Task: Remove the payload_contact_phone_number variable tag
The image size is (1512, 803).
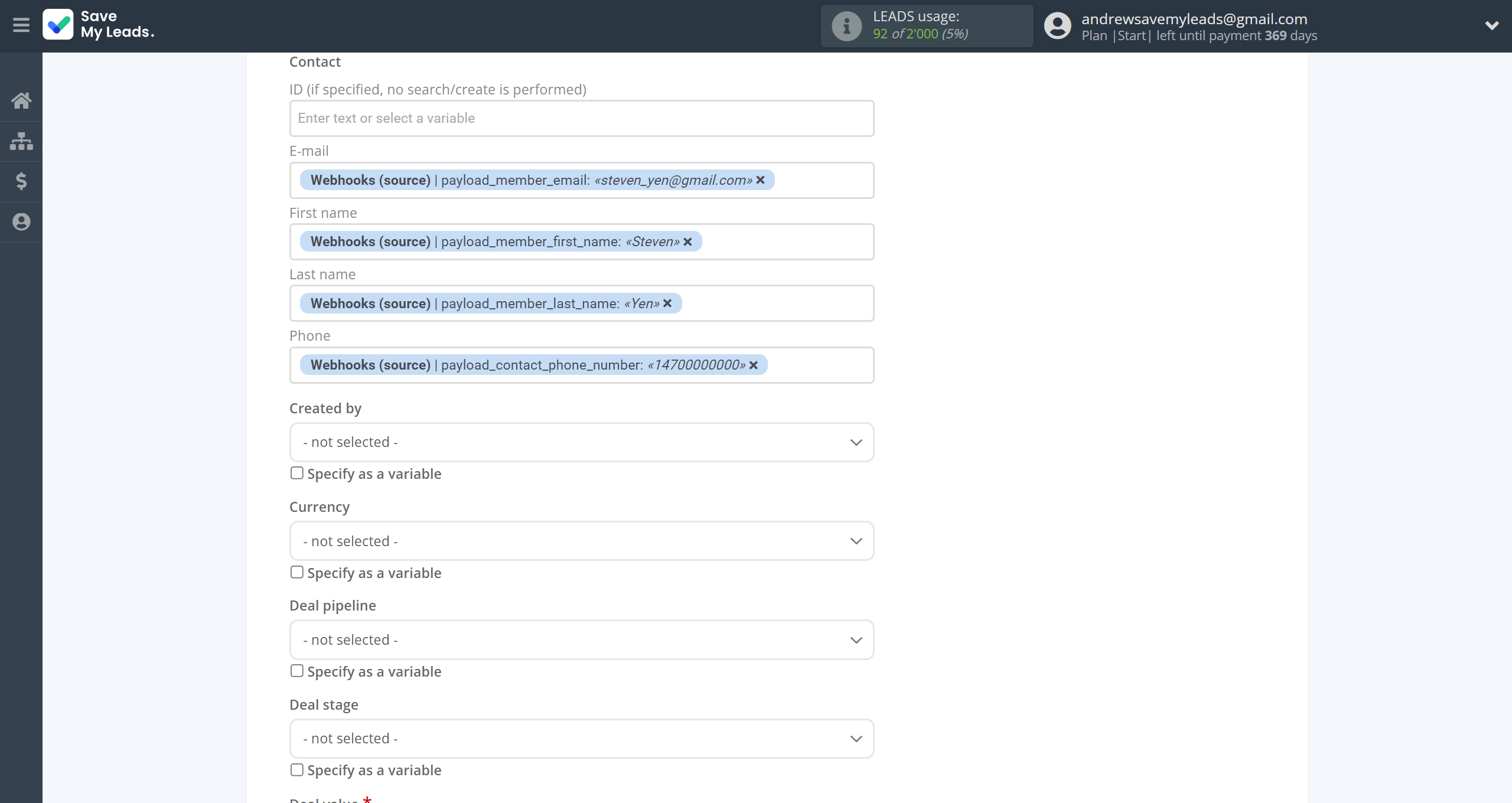Action: tap(754, 365)
